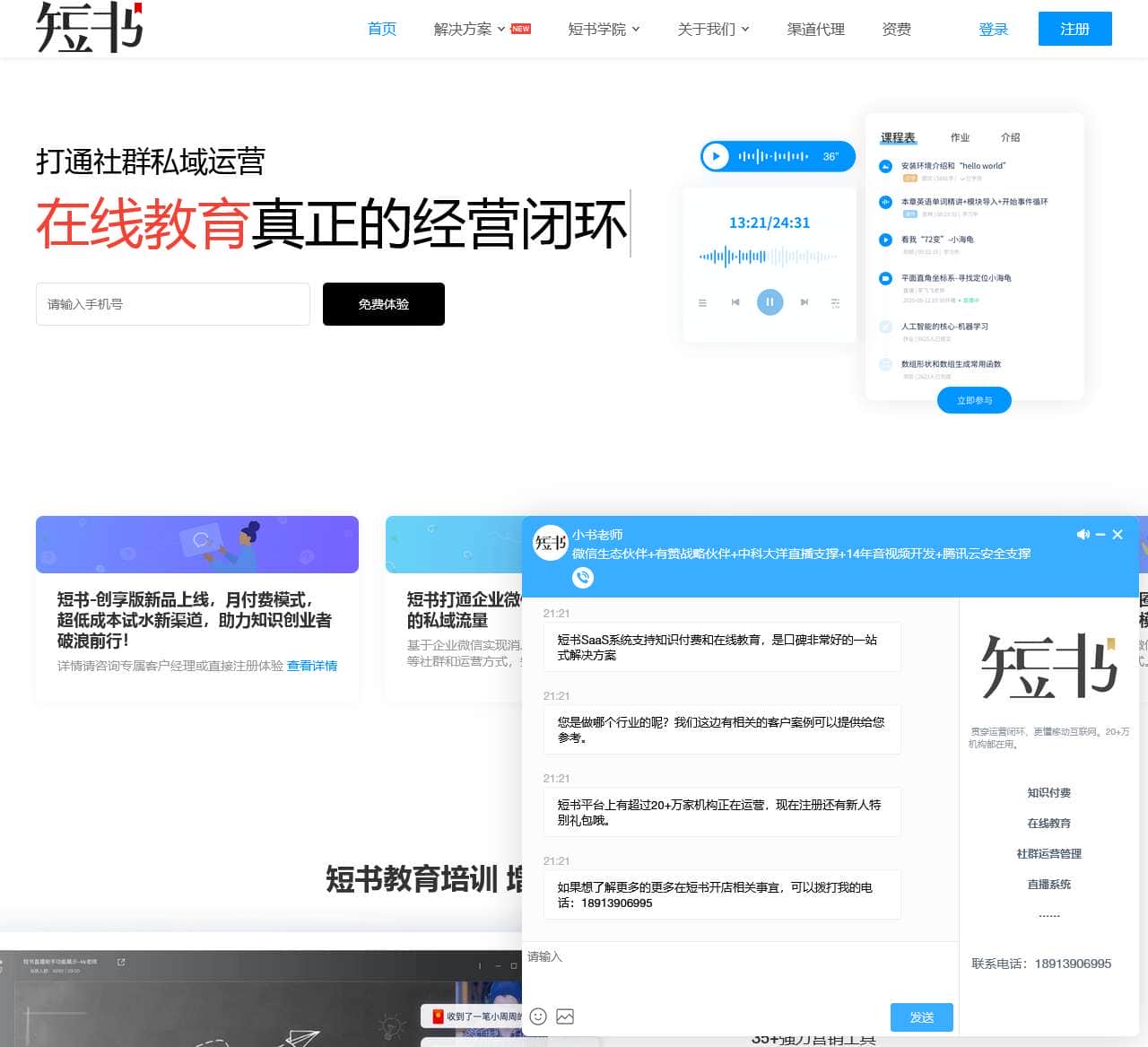Switch to the 介绍 tab
The width and height of the screenshot is (1148, 1047).
(1010, 137)
